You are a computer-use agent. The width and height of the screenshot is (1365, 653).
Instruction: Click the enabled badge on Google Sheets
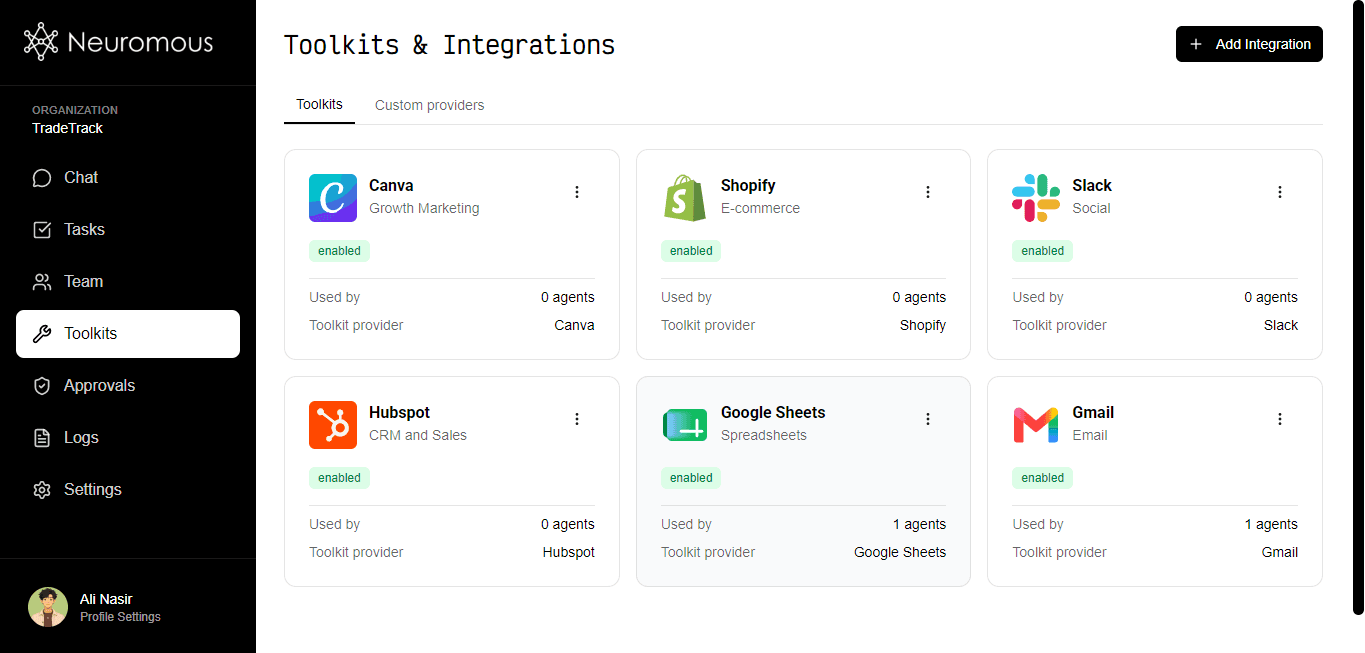click(x=691, y=478)
